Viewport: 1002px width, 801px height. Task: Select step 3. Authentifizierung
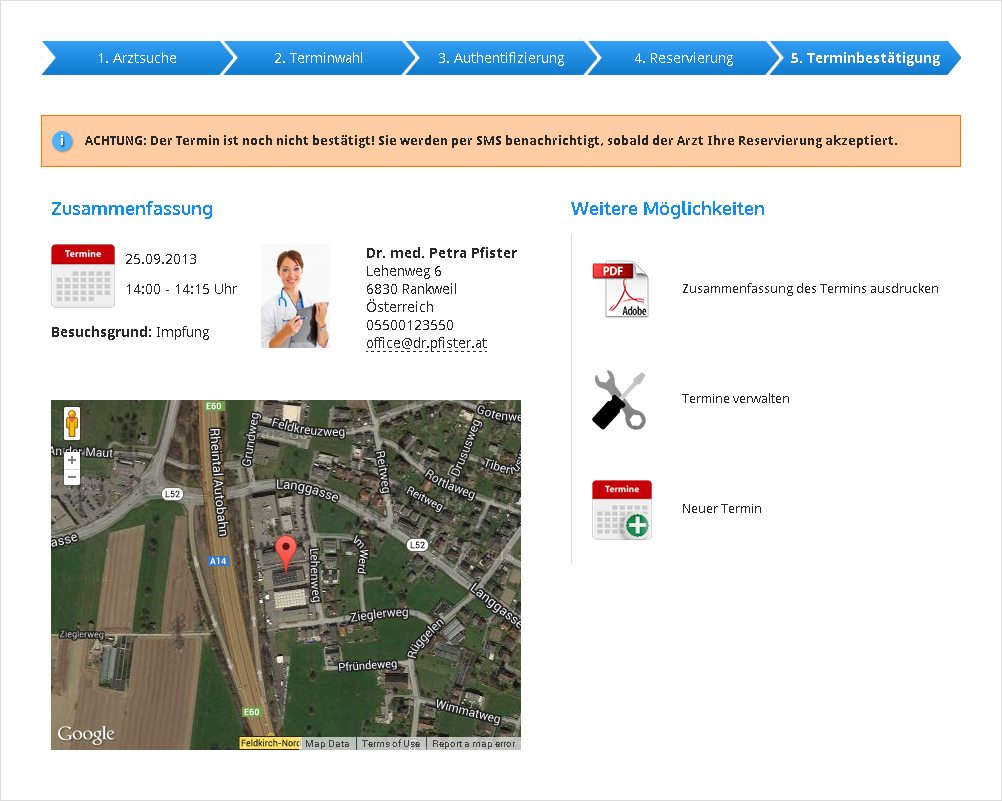(x=501, y=58)
